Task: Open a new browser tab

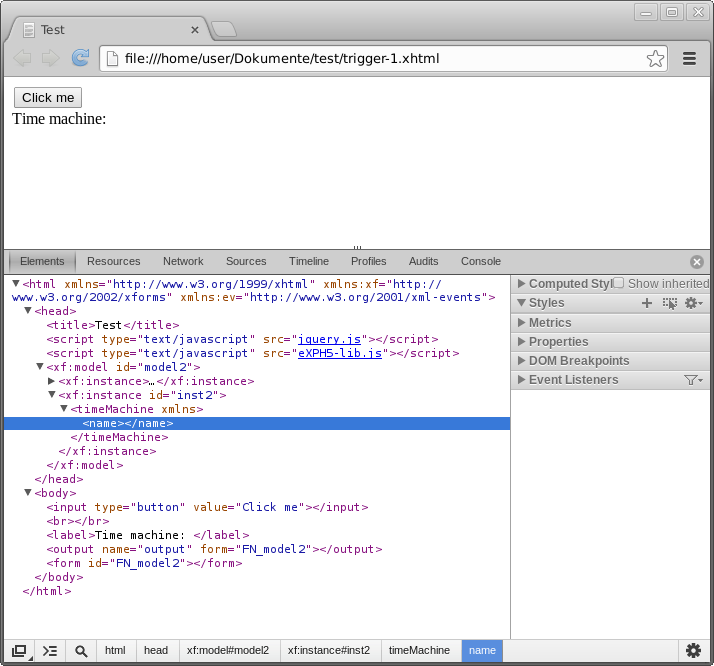Action: click(224, 29)
